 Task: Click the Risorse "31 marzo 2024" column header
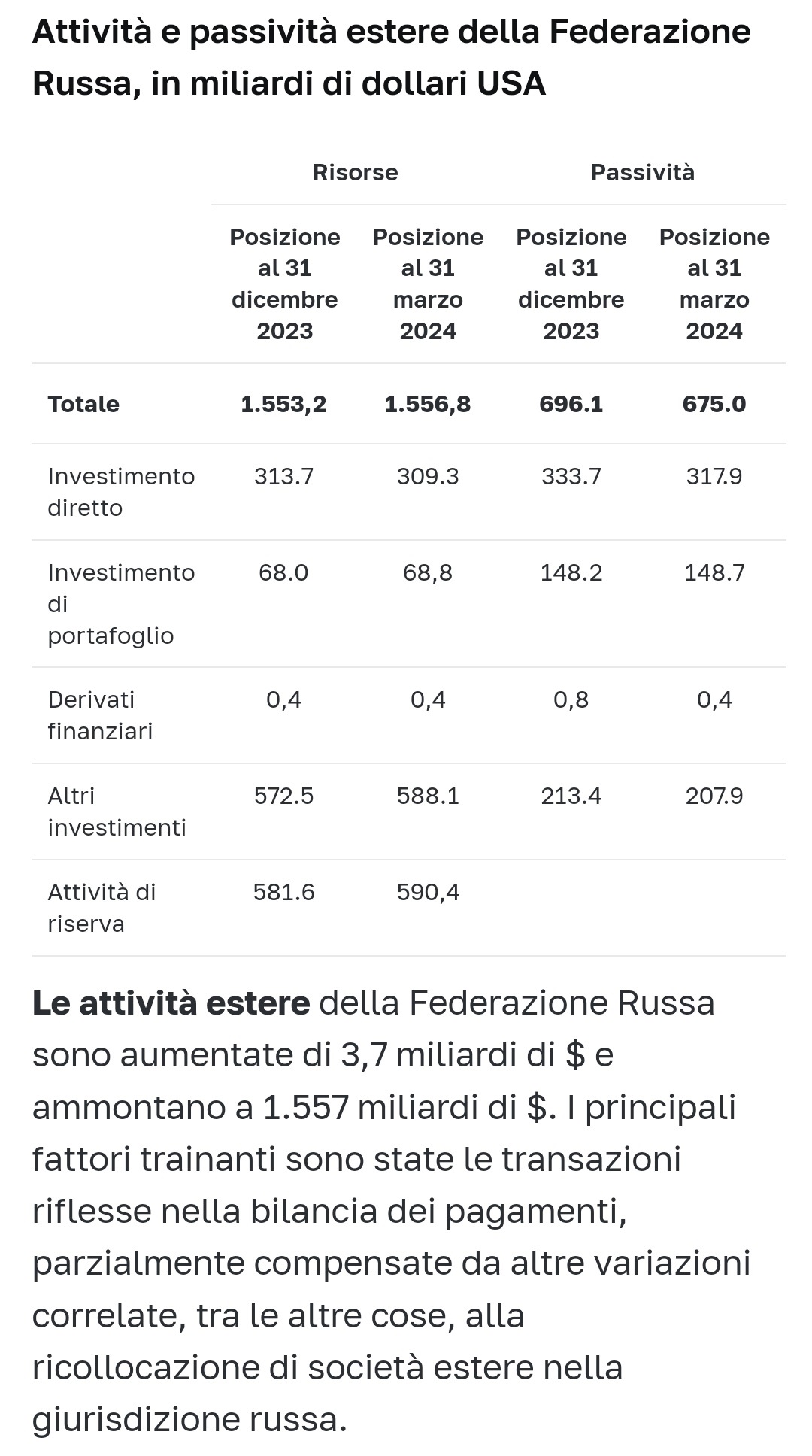[428, 284]
